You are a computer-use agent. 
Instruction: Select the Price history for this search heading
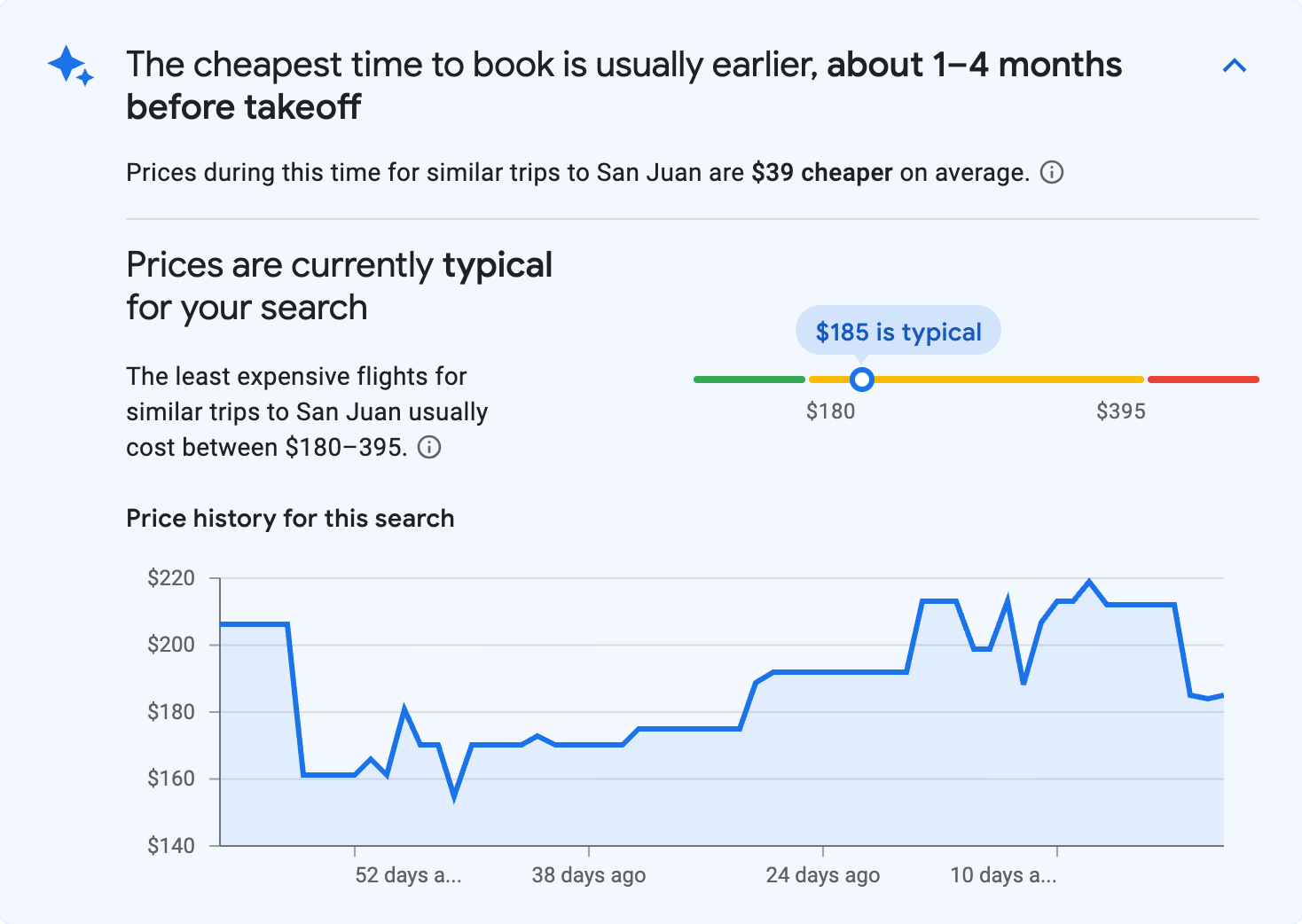pos(290,518)
